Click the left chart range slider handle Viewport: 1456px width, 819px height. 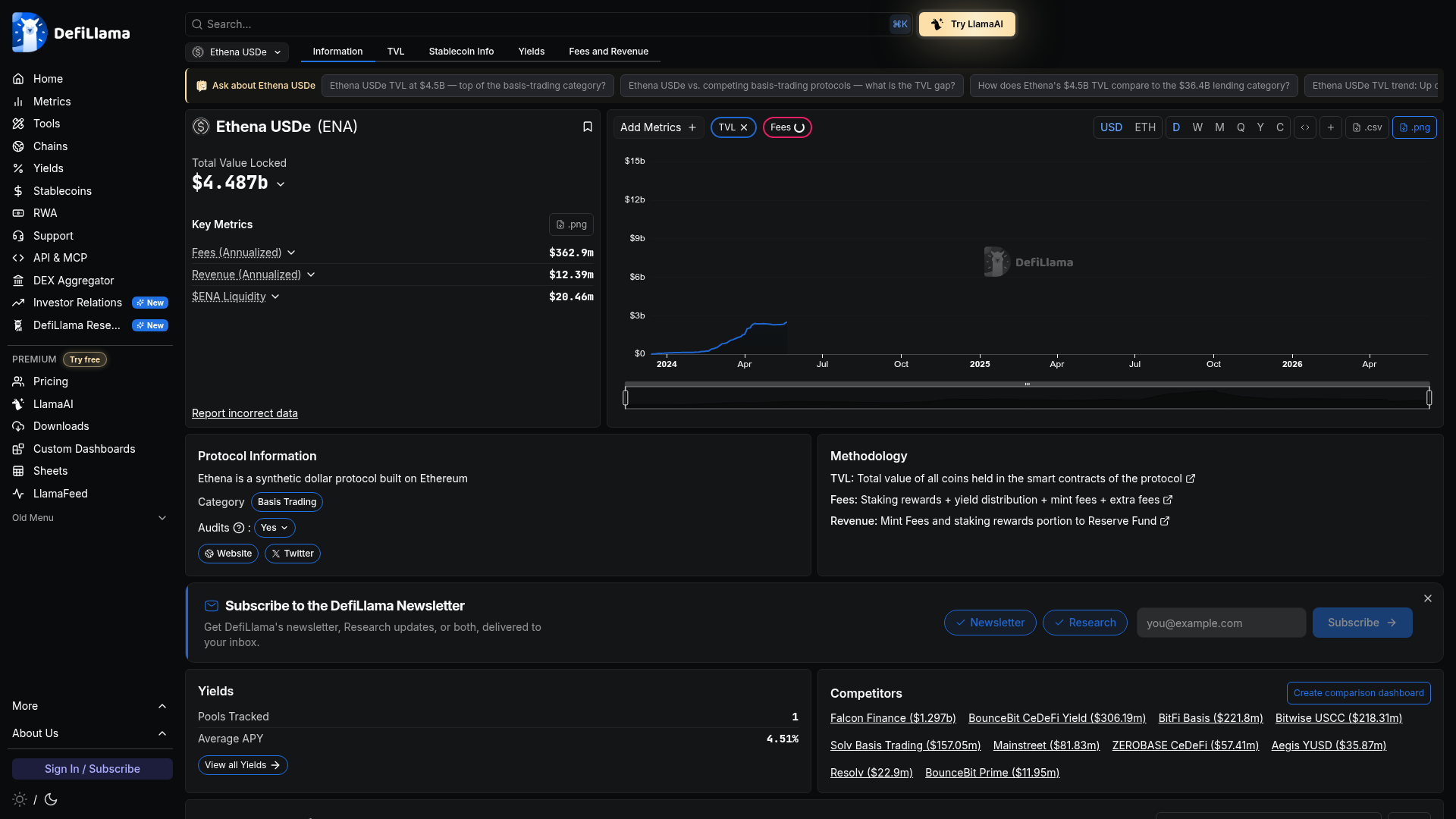[x=626, y=397]
